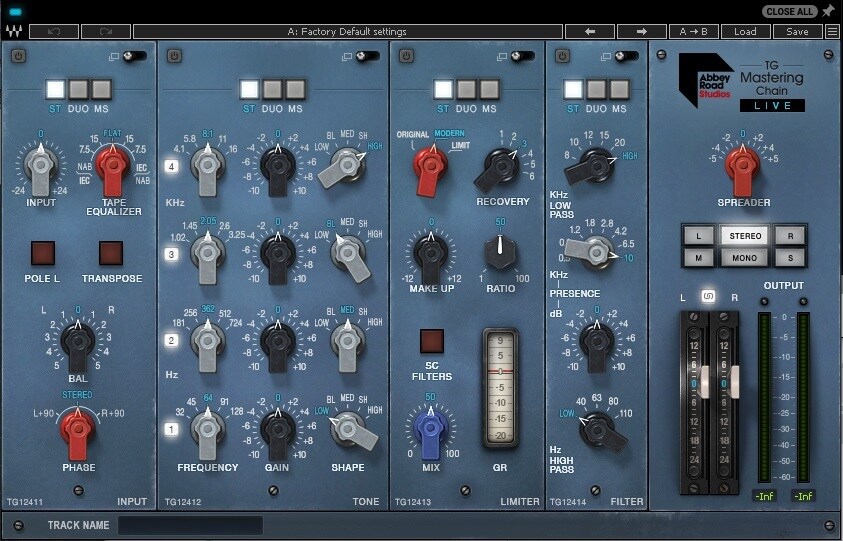Click the Presence KHz selector knob
The image size is (843, 541).
pos(594,252)
